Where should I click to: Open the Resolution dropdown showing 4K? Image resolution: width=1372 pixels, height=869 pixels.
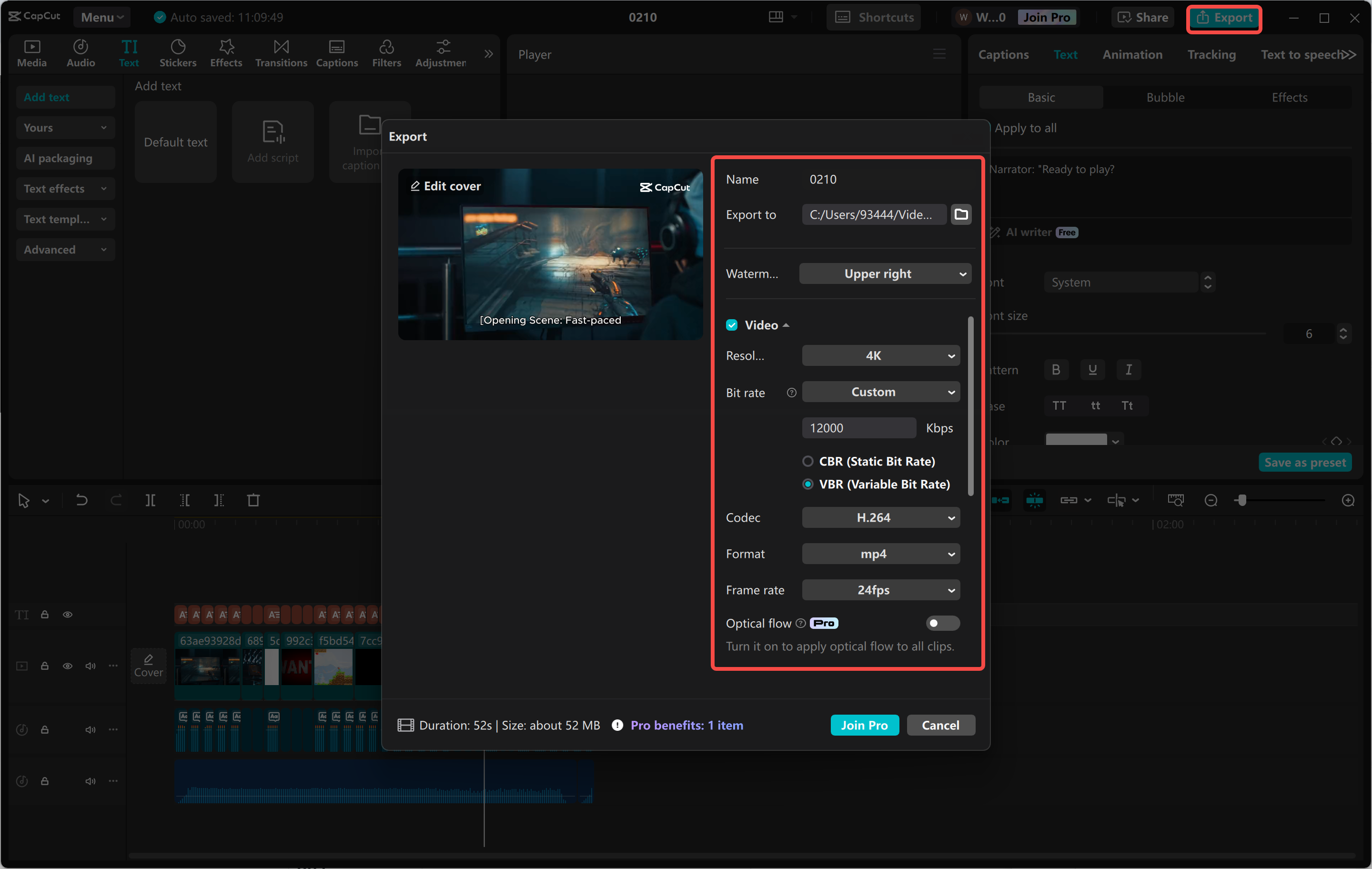[880, 355]
